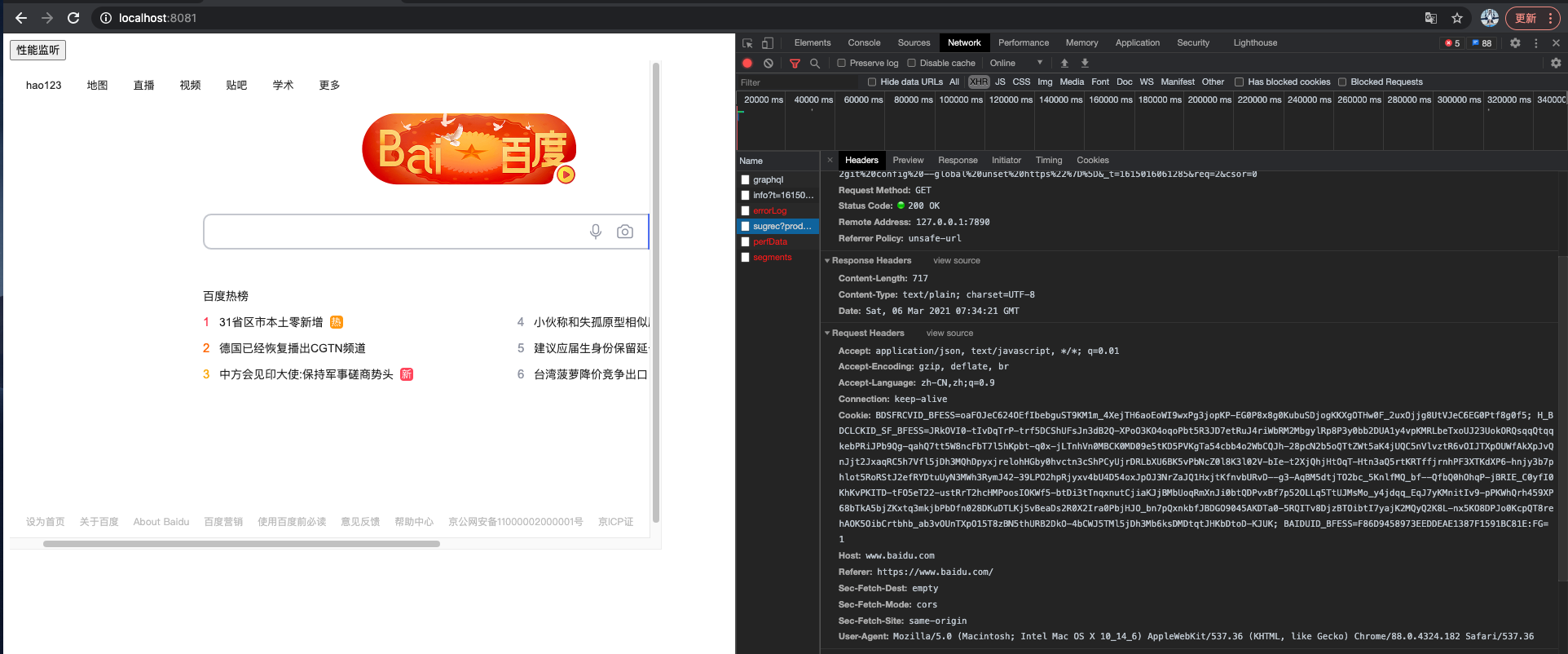The width and height of the screenshot is (1568, 654).
Task: Import a HAR file with the upload arrow
Action: point(1064,63)
